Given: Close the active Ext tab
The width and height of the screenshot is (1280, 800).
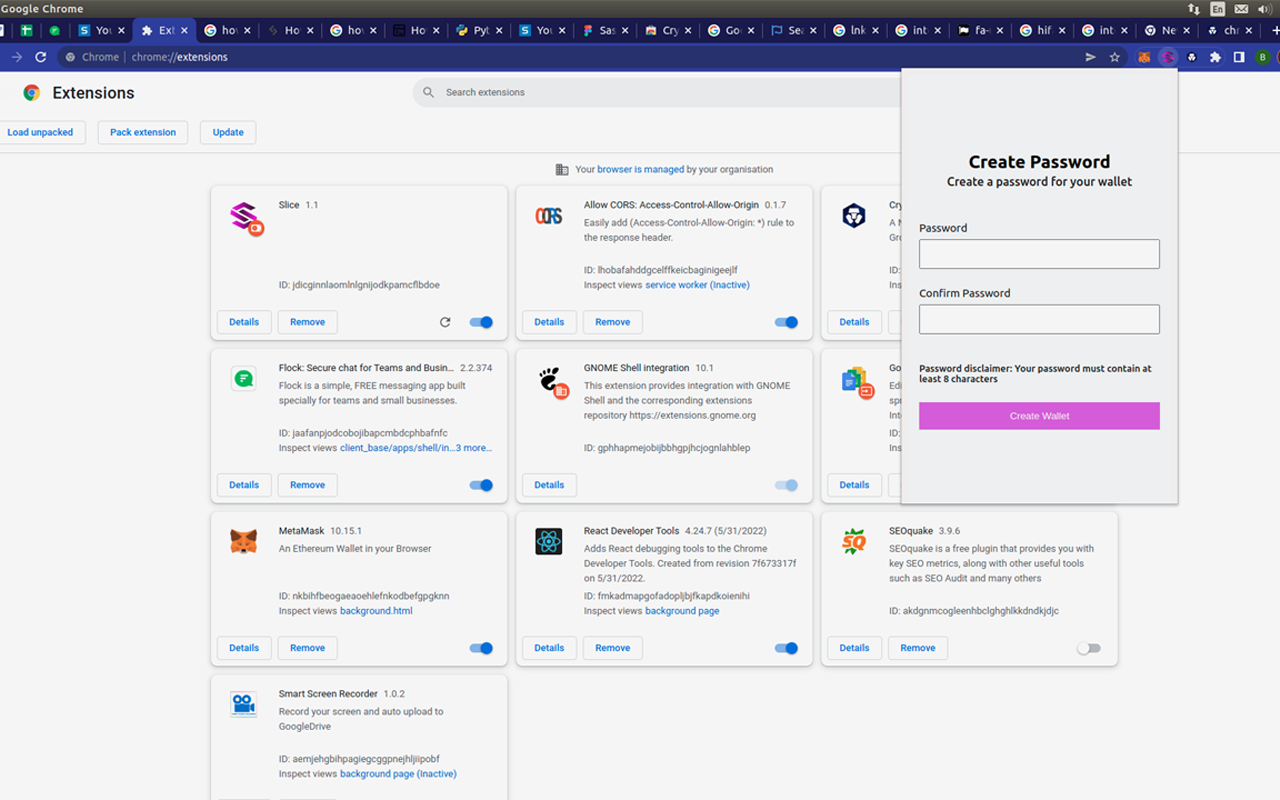Looking at the screenshot, I should tap(184, 30).
